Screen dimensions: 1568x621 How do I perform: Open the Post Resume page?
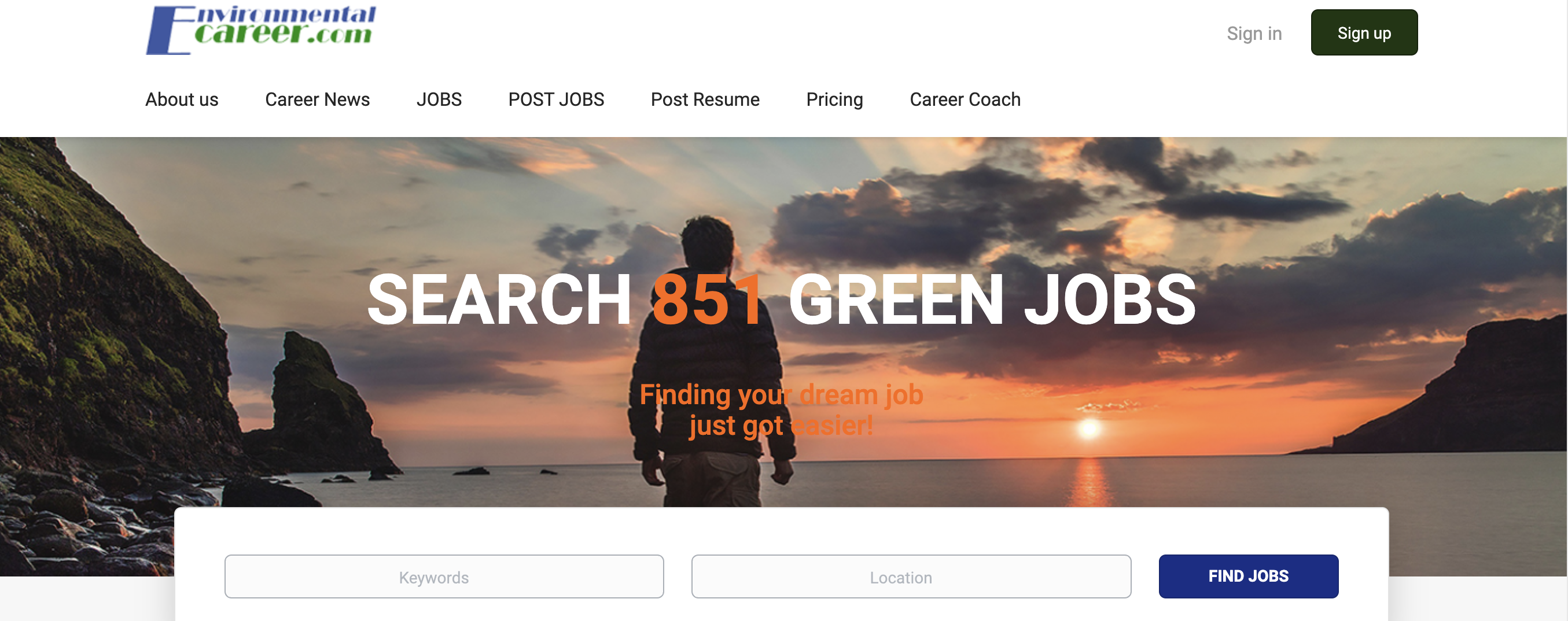point(705,99)
